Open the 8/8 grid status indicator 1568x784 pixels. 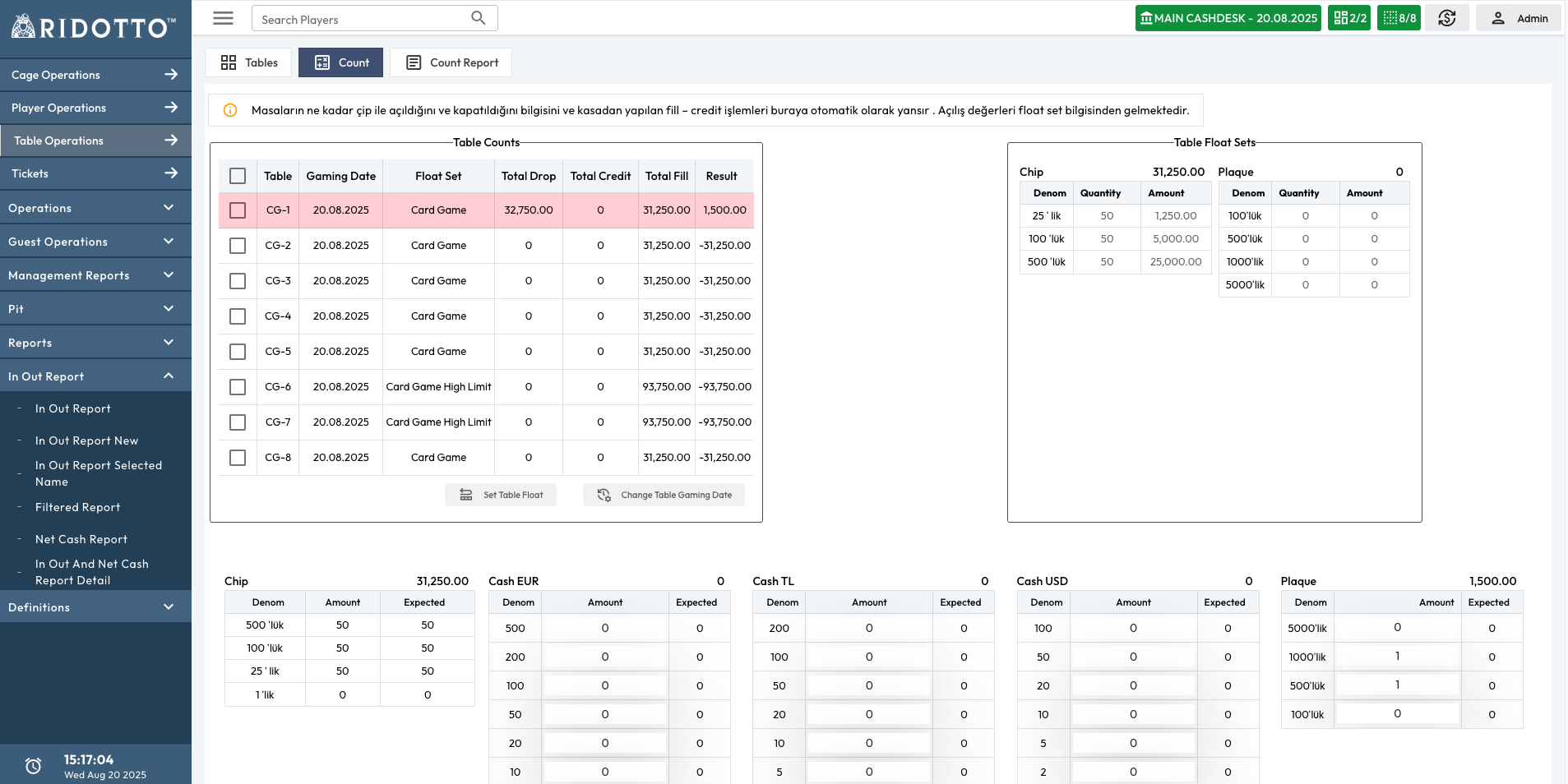1399,18
